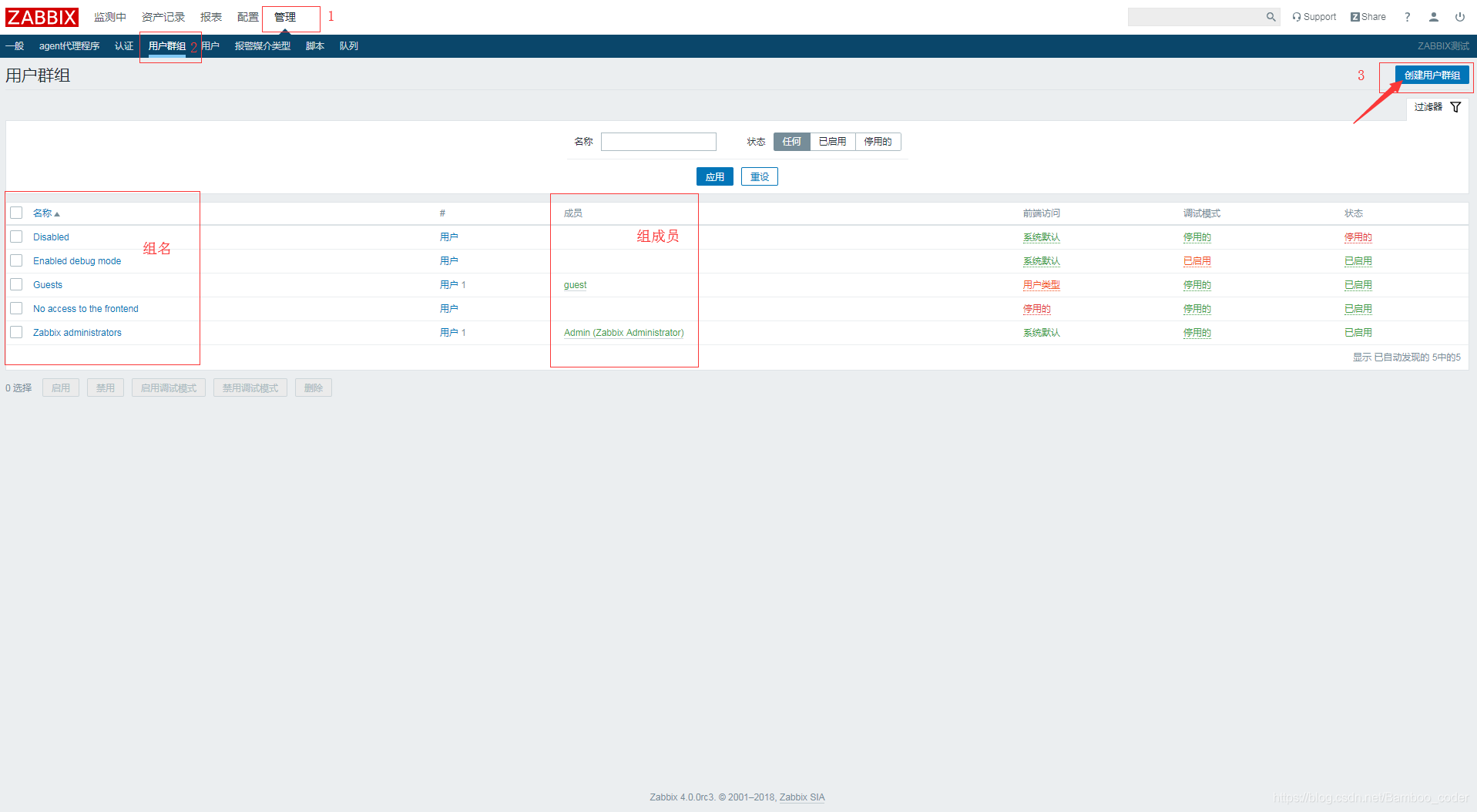
Task: Select 已启用 status filter option
Action: click(833, 142)
